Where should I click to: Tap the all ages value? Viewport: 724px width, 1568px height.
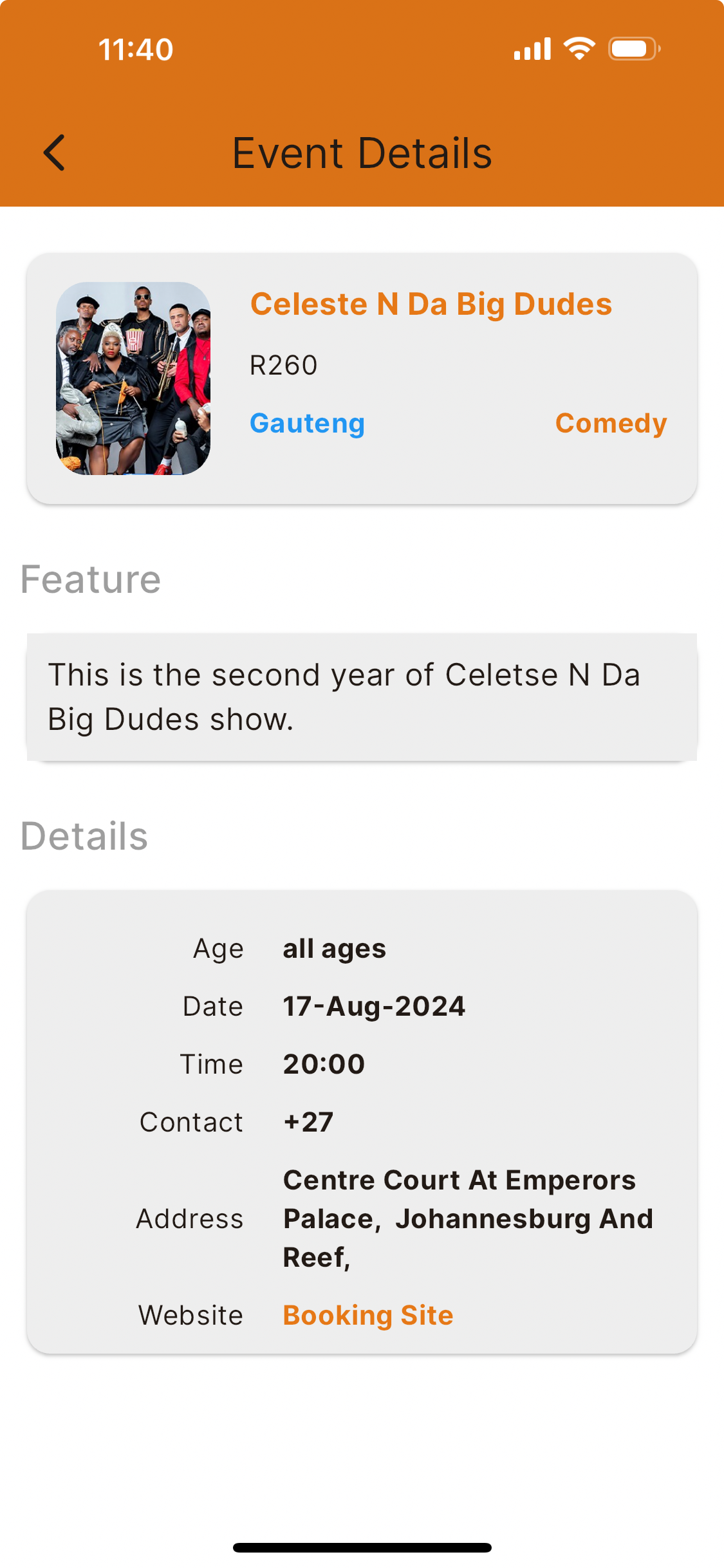[x=334, y=948]
